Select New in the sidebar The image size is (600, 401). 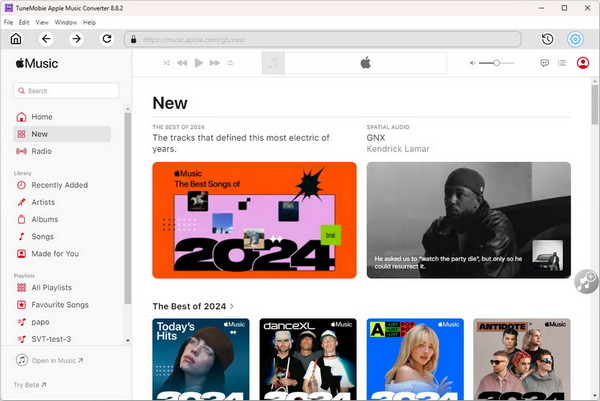click(x=62, y=134)
